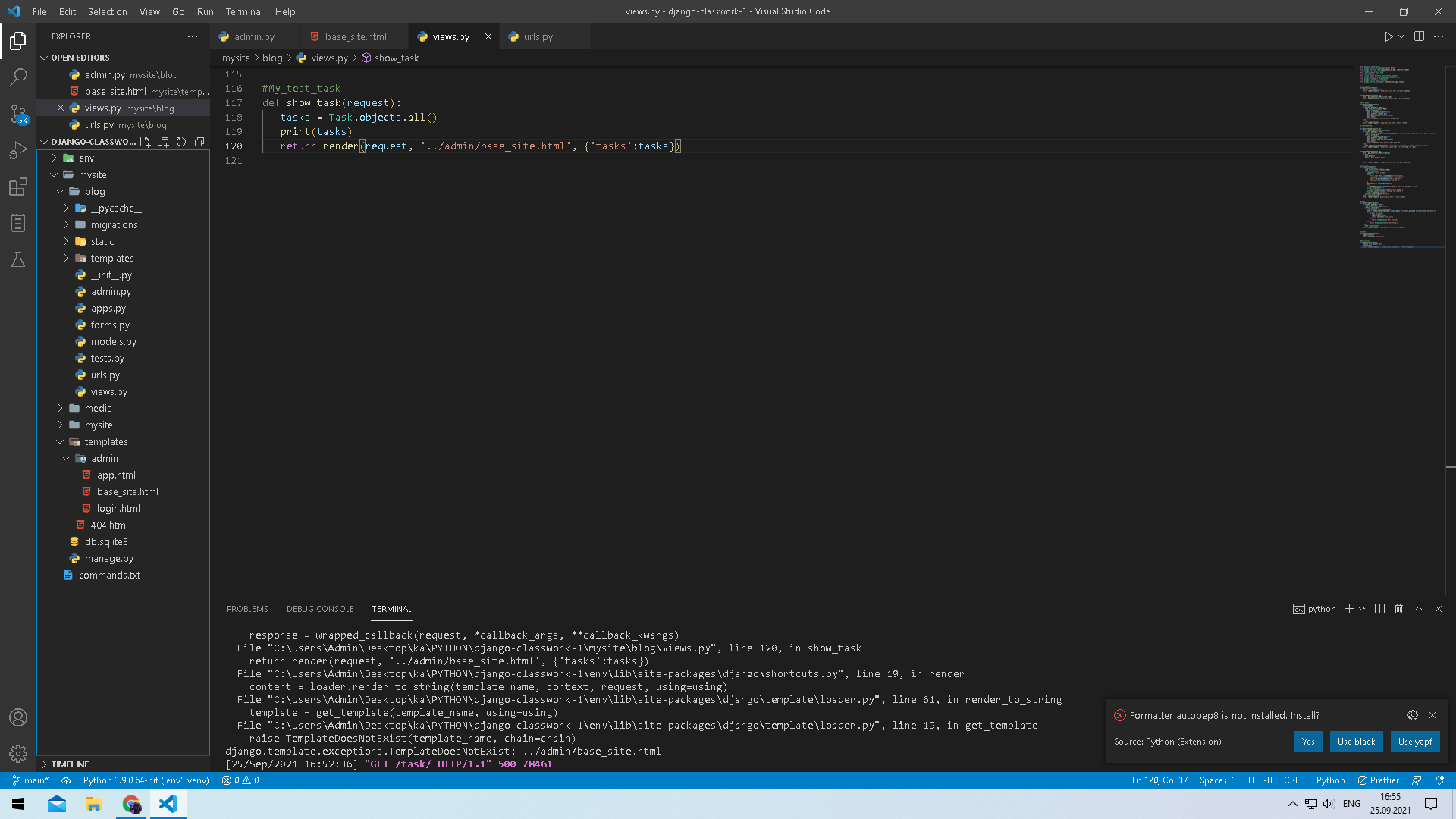Maximize the terminal panel size
Screen dimensions: 1456x819
click(x=1419, y=609)
